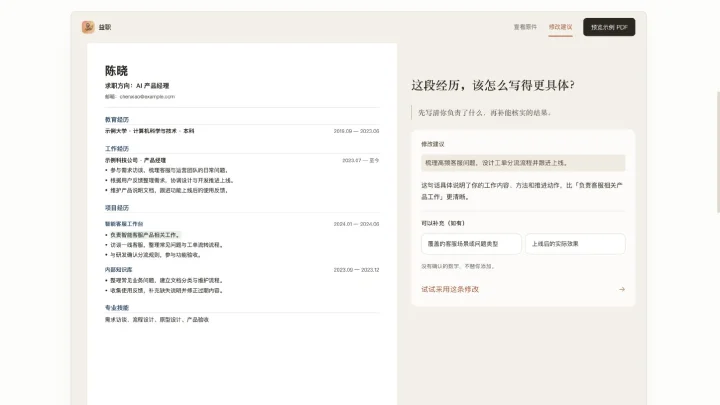Click the bullet 维护产品说明文档
This screenshot has height=405, width=720.
[169, 191]
